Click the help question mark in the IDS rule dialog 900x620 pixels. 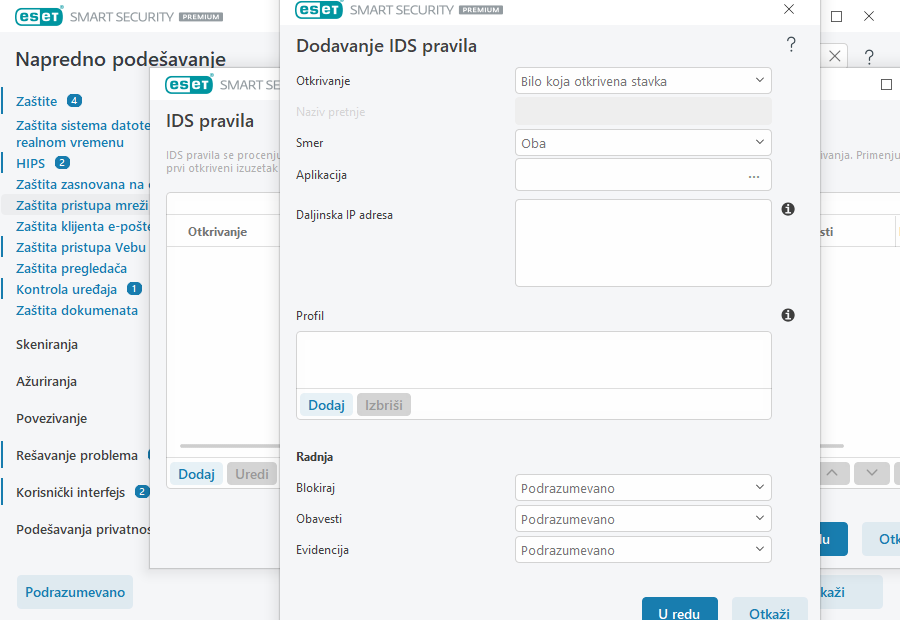click(x=791, y=45)
